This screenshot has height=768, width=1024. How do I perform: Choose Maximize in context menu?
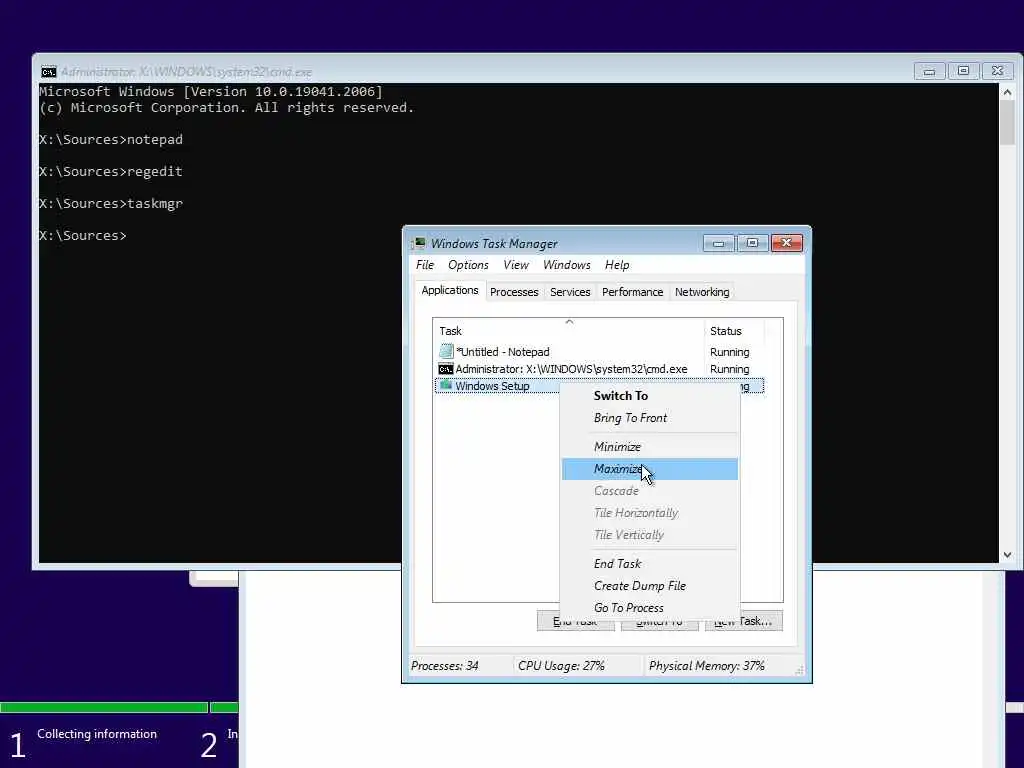tap(650, 469)
